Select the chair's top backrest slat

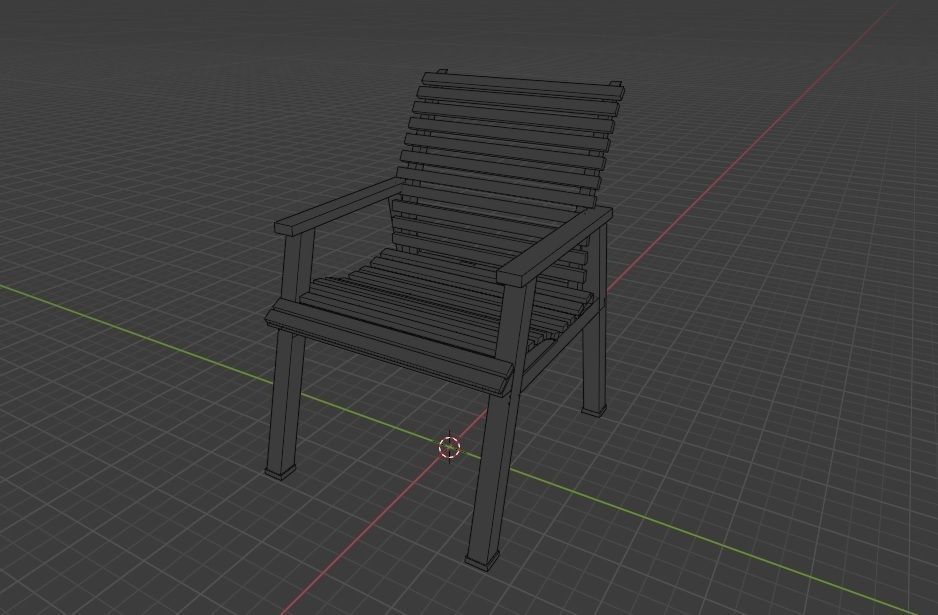click(523, 87)
